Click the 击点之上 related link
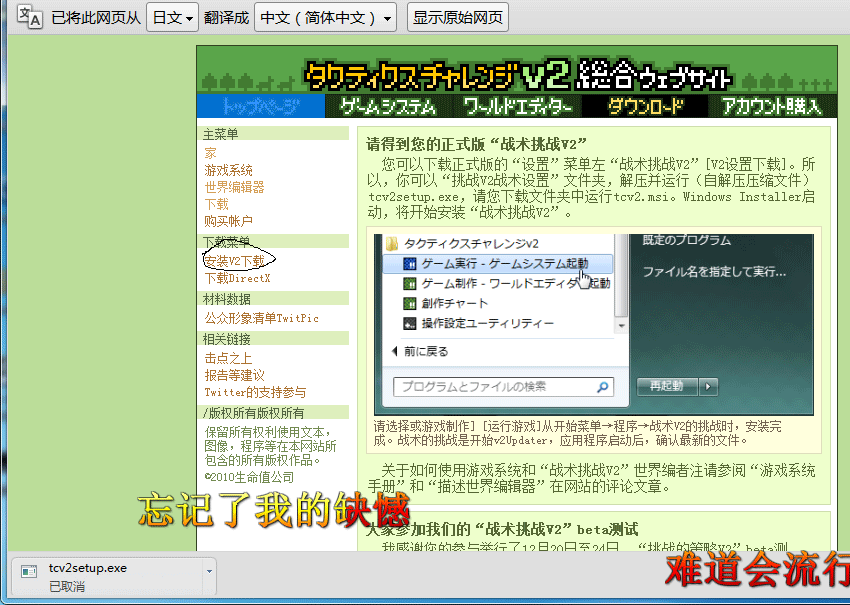This screenshot has height=605, width=850. pyautogui.click(x=228, y=358)
